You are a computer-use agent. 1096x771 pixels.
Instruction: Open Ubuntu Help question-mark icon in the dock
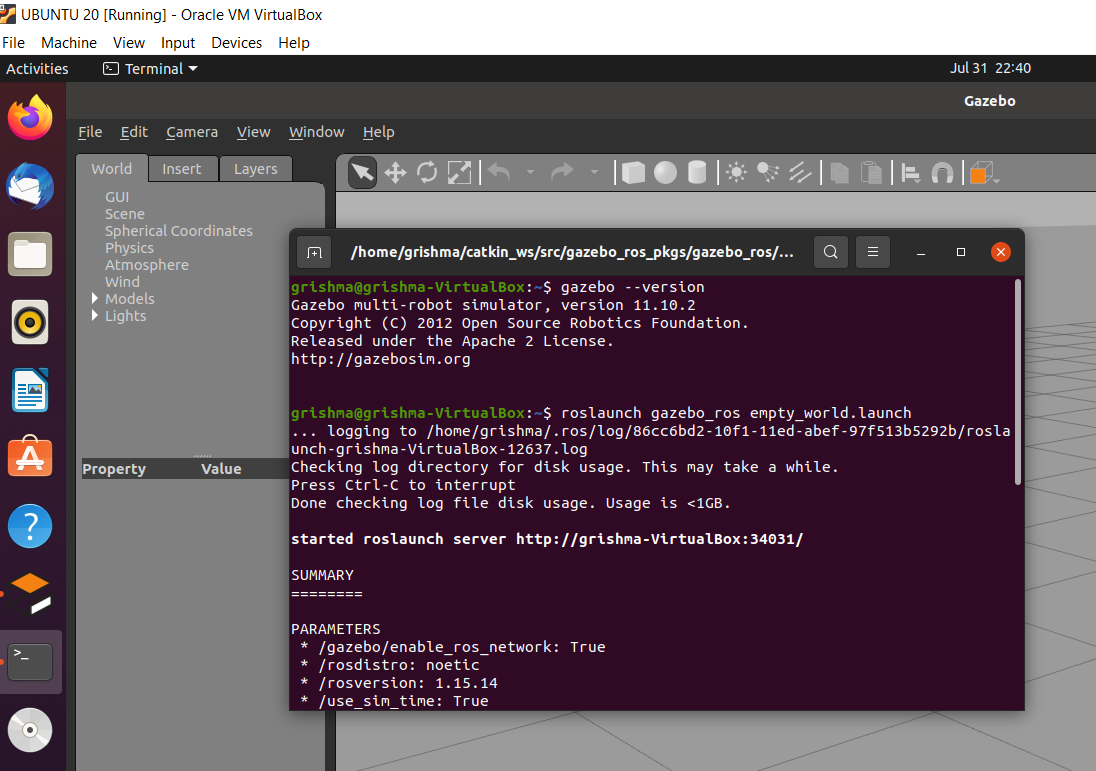(30, 526)
